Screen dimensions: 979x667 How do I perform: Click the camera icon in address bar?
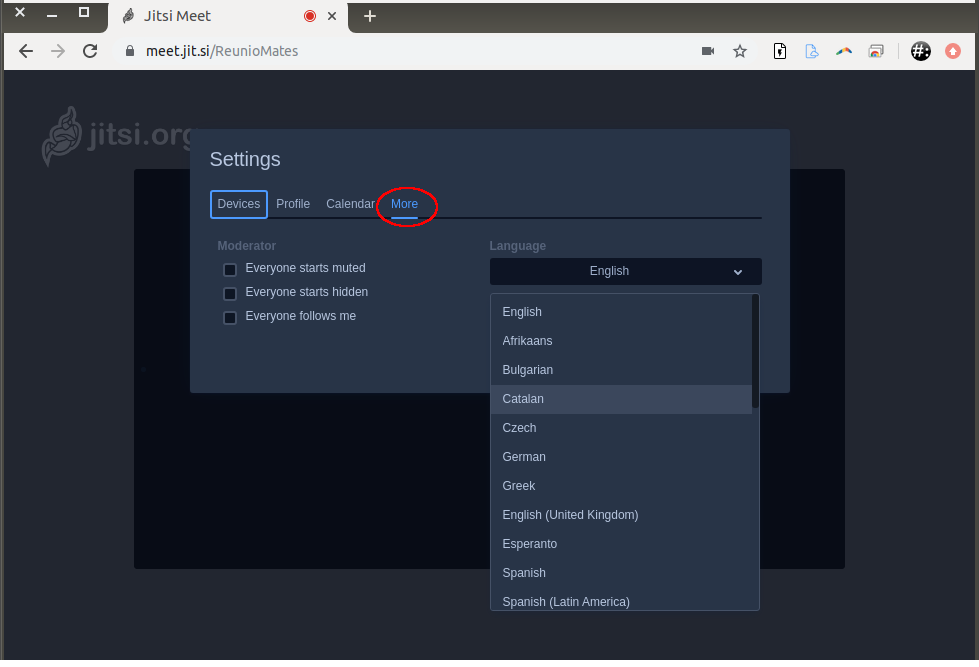point(708,51)
